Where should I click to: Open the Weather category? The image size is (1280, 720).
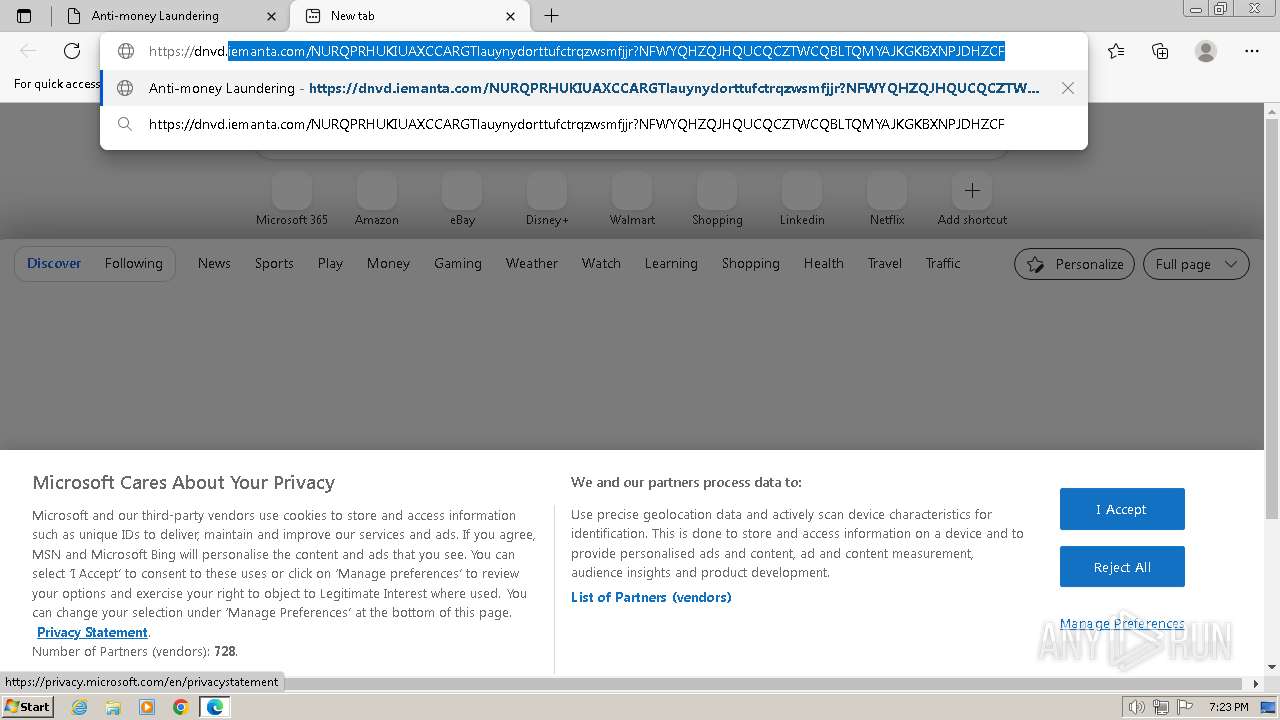coord(532,263)
